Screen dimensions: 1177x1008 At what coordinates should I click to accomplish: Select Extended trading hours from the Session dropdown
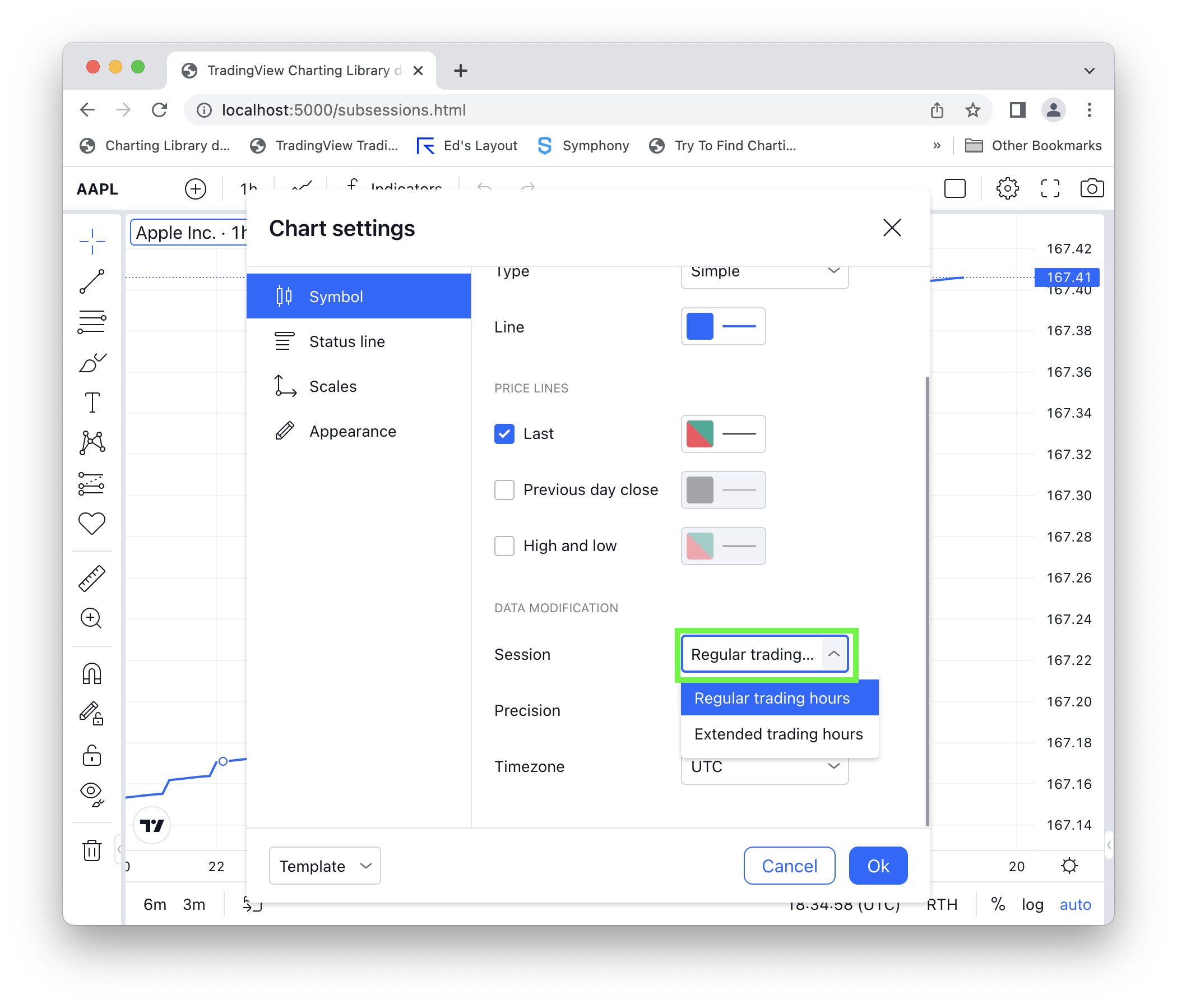click(779, 733)
